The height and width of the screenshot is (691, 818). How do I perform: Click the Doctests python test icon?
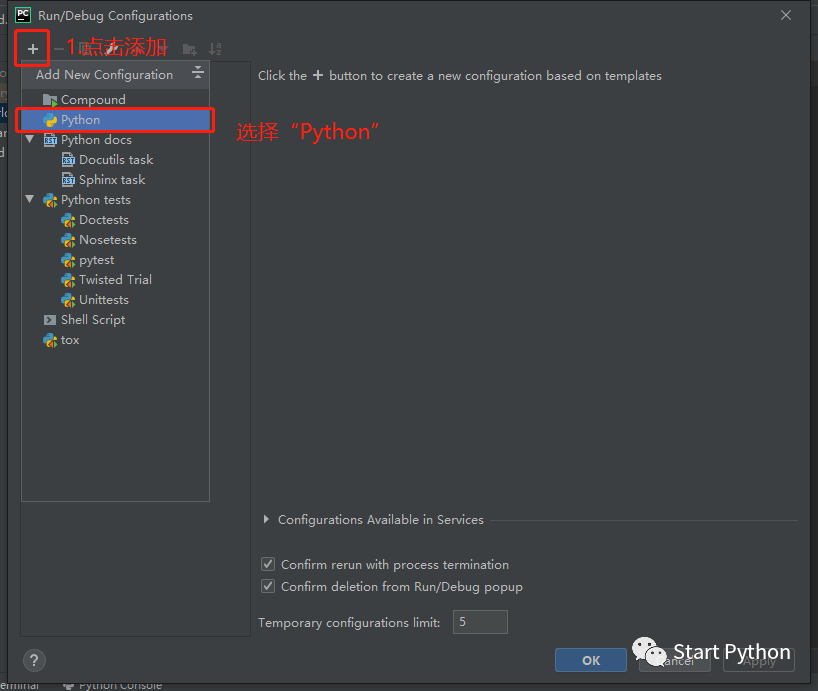68,221
